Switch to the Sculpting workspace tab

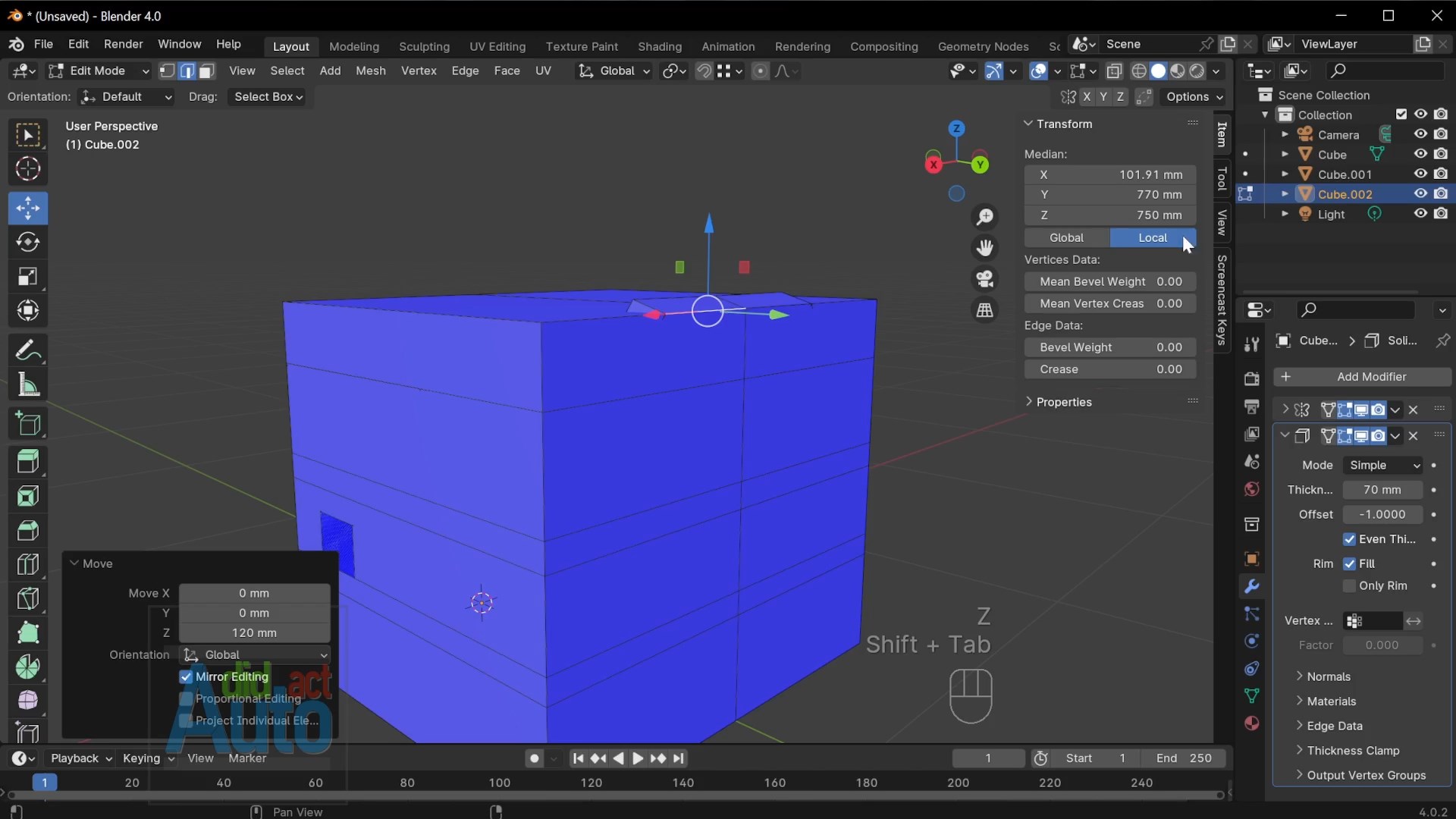point(424,46)
